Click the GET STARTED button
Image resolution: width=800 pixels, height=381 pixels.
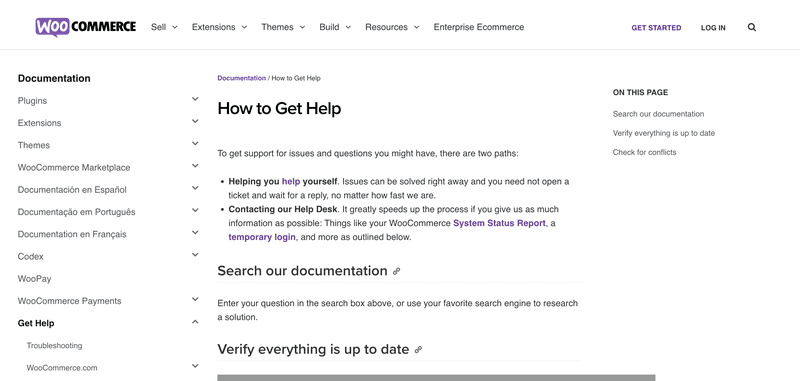point(656,28)
